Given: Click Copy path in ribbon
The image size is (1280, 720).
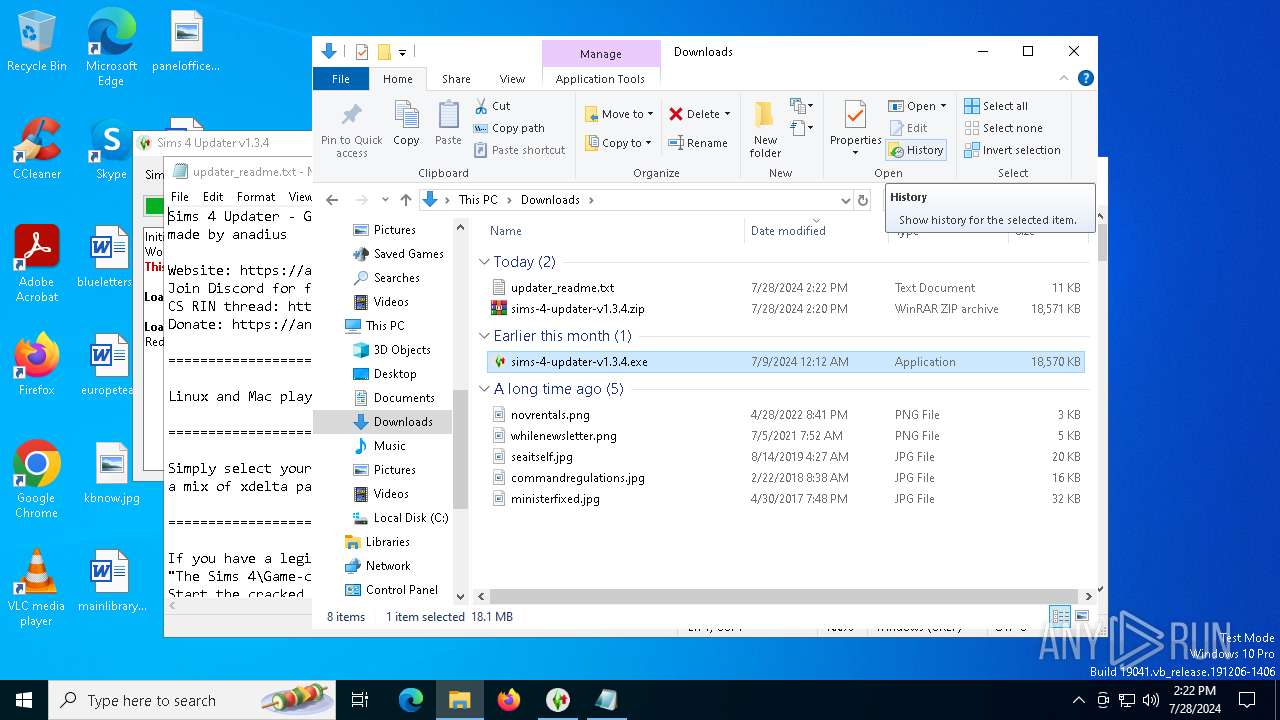Looking at the screenshot, I should pos(509,128).
